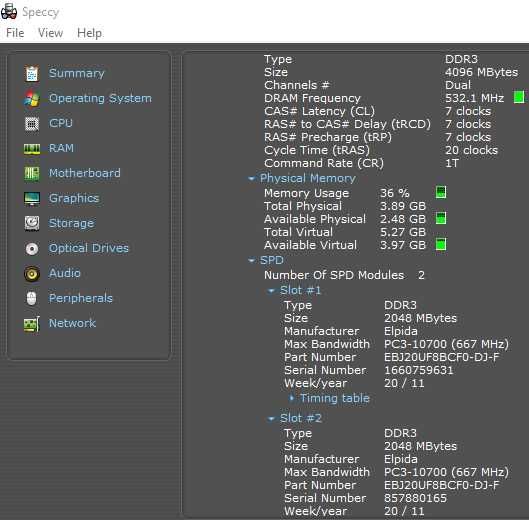529x520 pixels.
Task: Select the Number Of SPD Modules row
Action: coord(344,275)
